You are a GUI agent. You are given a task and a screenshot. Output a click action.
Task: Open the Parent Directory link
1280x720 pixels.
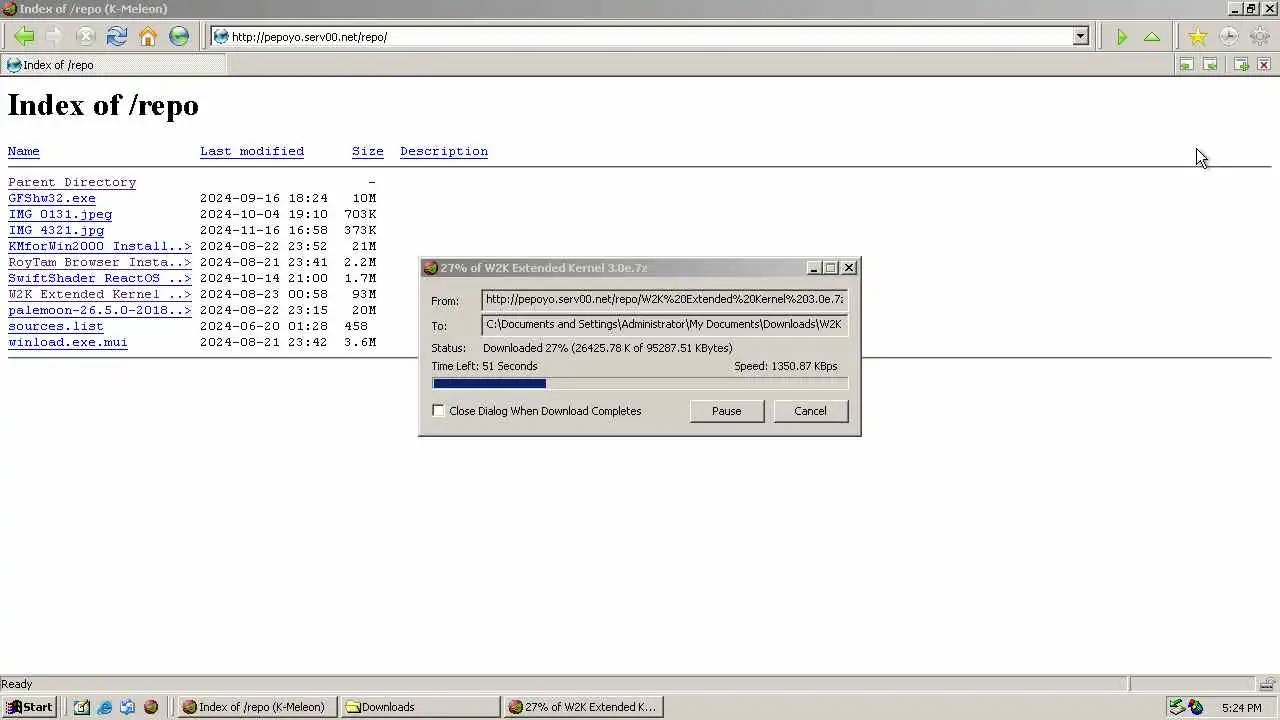tap(72, 182)
